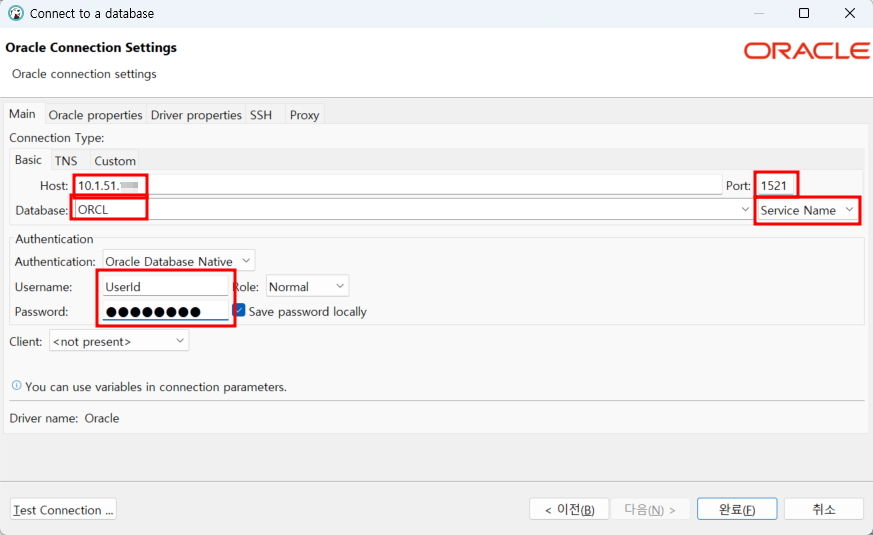Close the Connect to a database dialog
The width and height of the screenshot is (873, 535).
click(850, 13)
